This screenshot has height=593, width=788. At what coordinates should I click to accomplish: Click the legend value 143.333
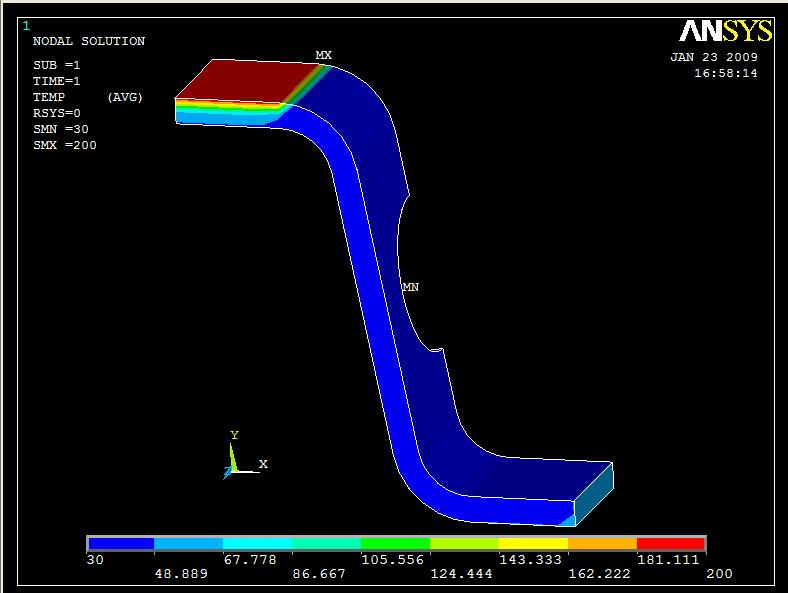point(530,559)
